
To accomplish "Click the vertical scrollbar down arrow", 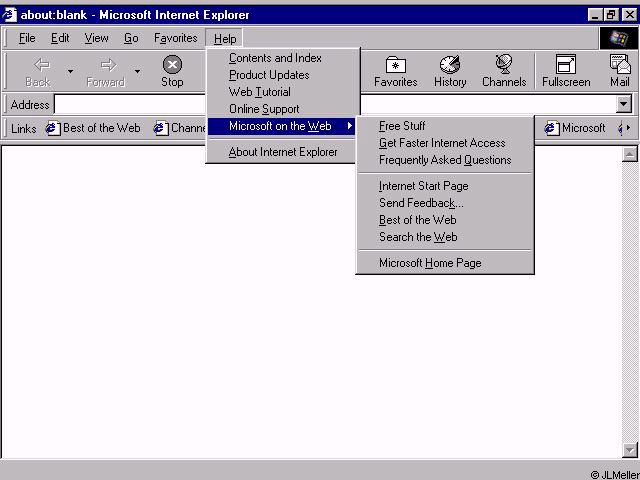I will [x=629, y=450].
